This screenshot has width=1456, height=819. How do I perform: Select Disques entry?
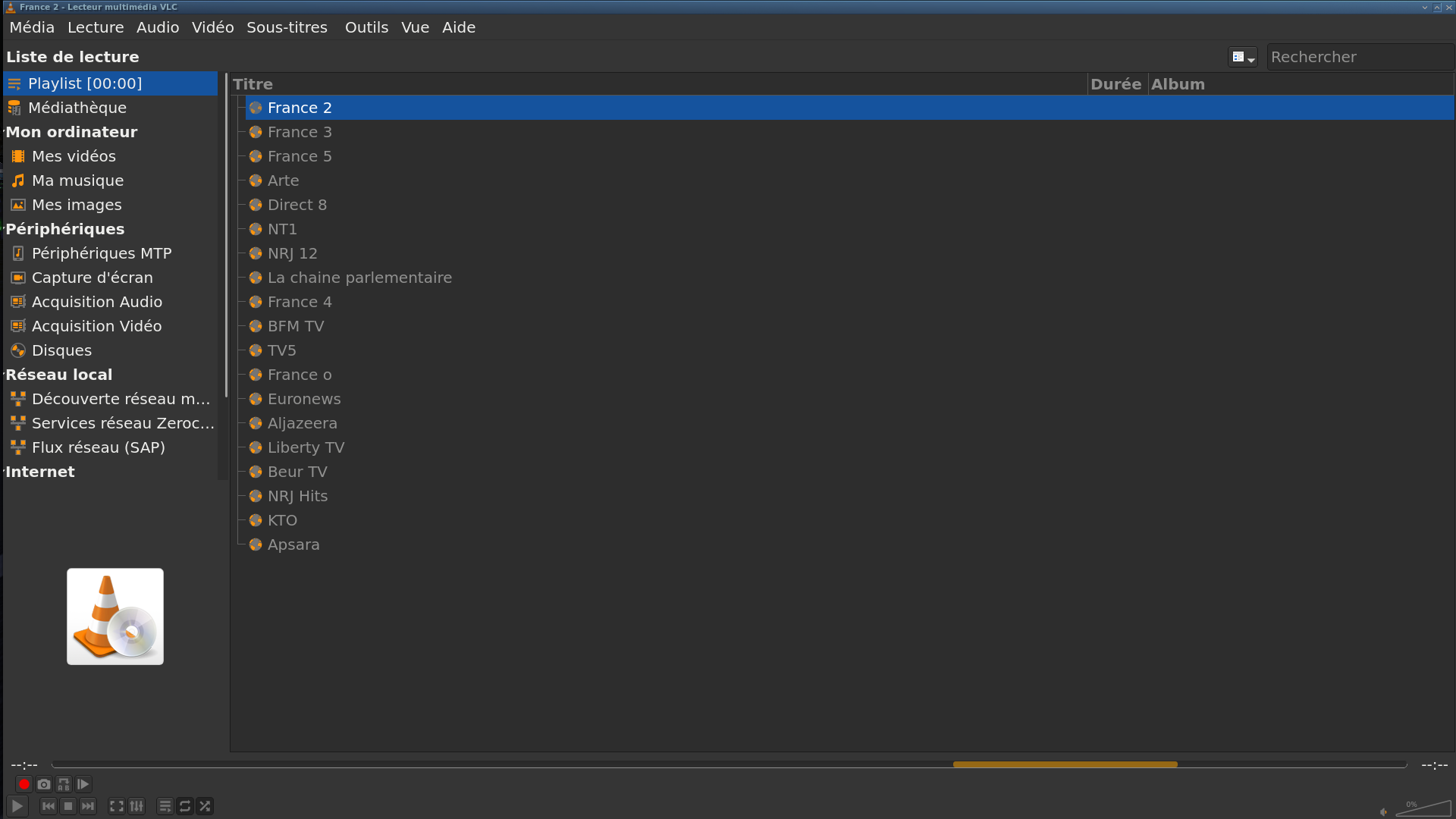(x=111, y=350)
